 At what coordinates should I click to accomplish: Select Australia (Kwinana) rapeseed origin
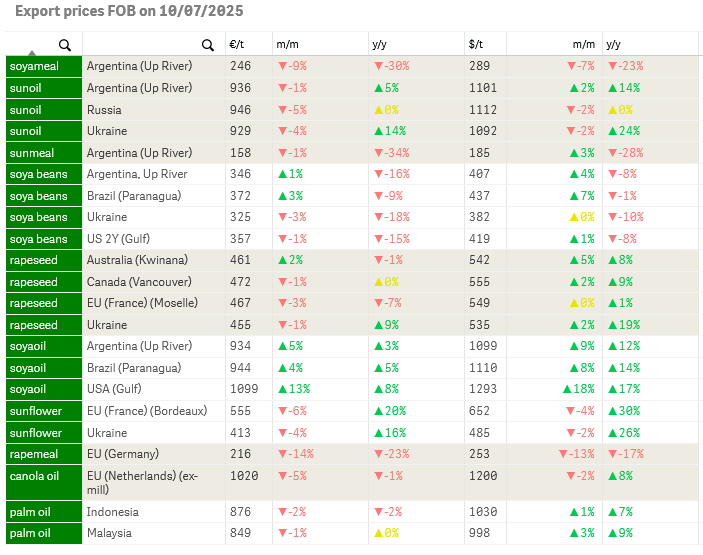tap(137, 259)
